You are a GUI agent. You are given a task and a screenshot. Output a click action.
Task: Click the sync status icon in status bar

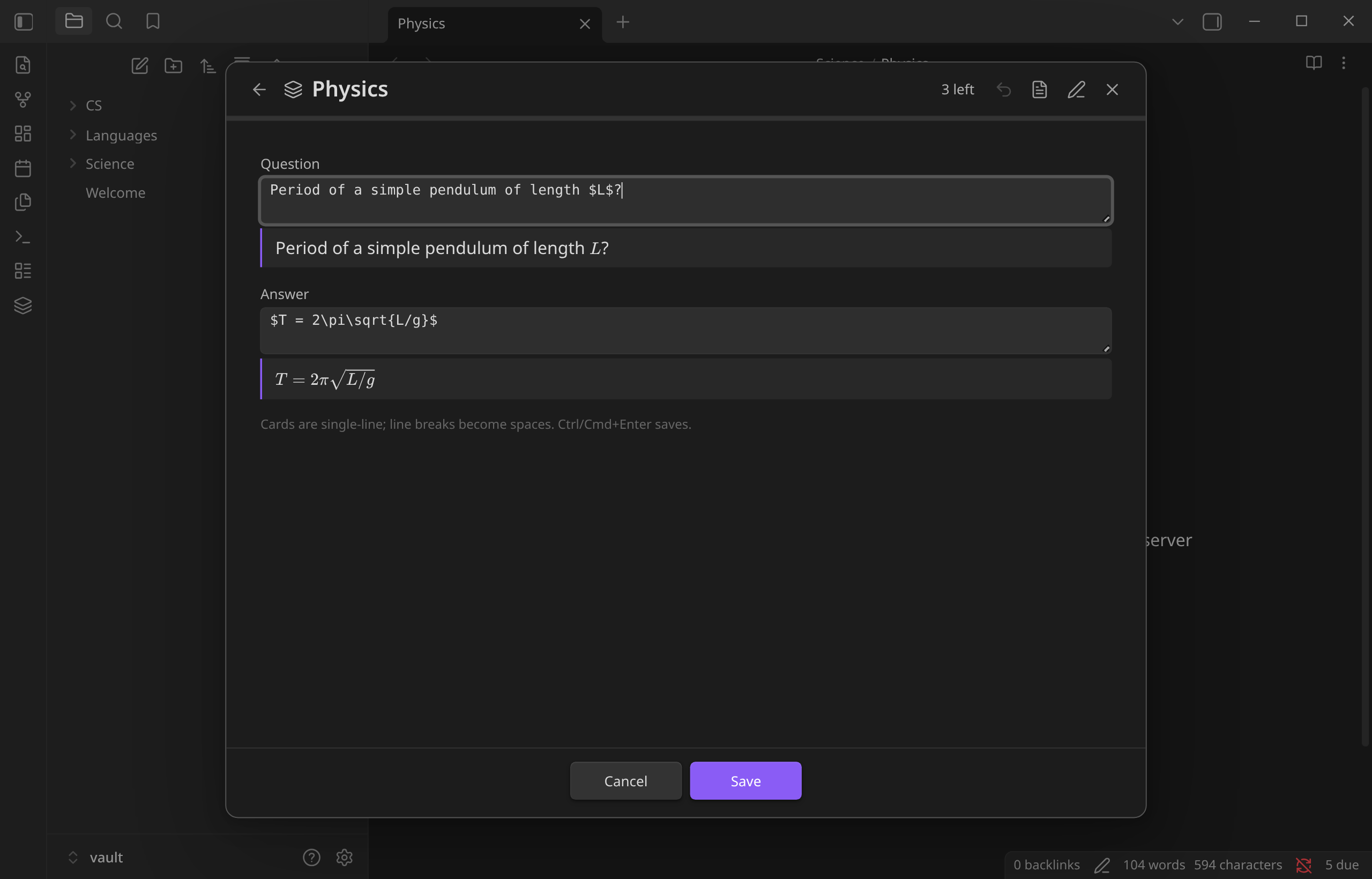coord(1303,865)
